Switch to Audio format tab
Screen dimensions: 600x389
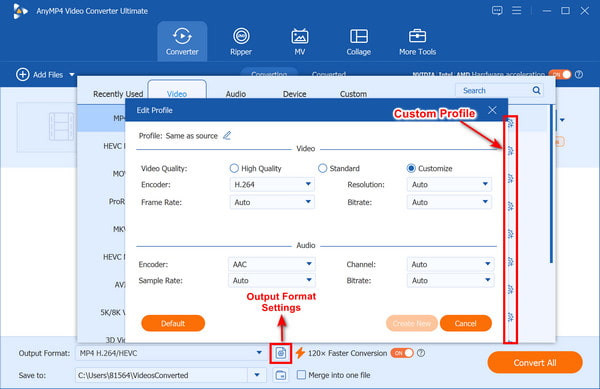point(236,94)
